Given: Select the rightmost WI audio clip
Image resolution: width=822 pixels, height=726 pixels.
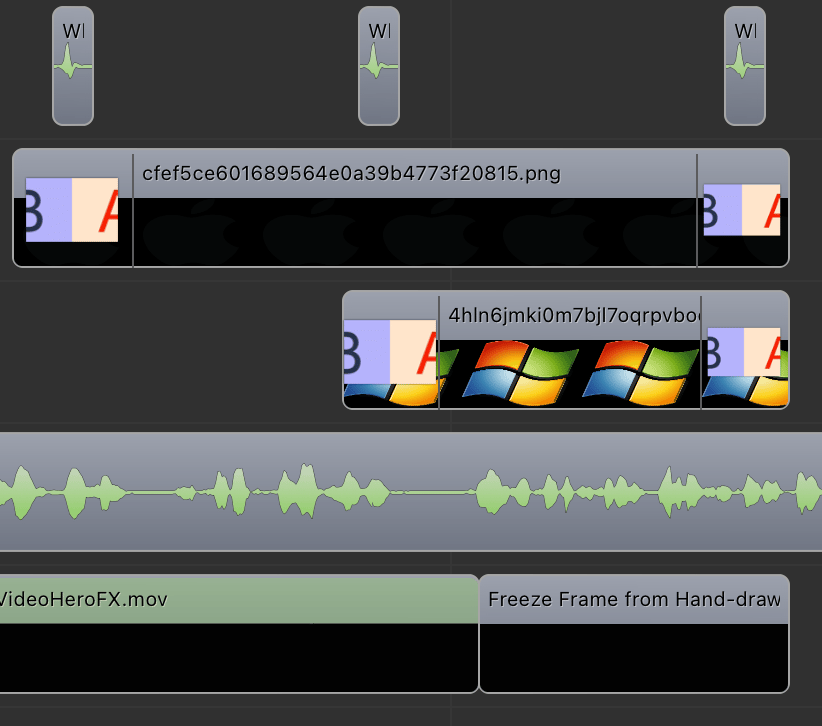Looking at the screenshot, I should pyautogui.click(x=744, y=66).
